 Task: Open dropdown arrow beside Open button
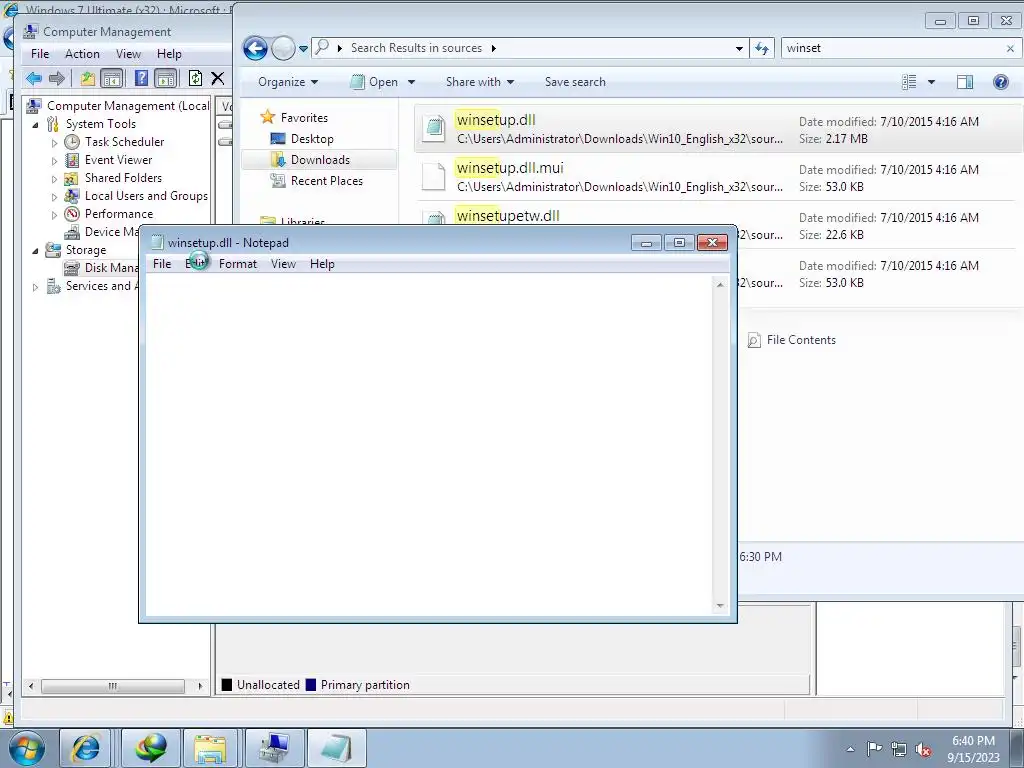pyautogui.click(x=411, y=82)
